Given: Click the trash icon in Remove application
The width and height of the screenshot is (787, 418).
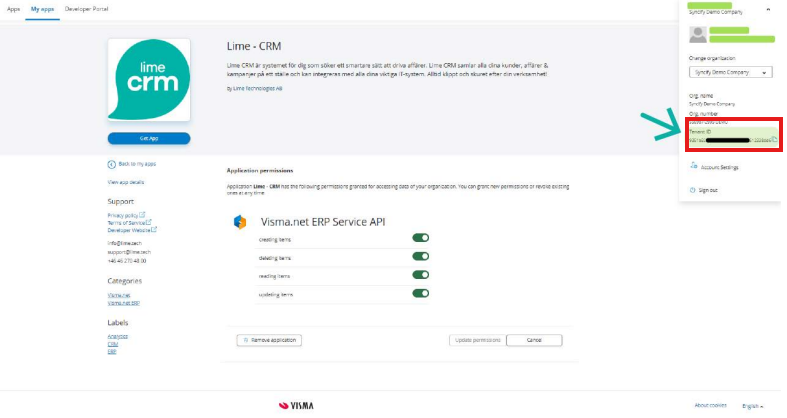Looking at the screenshot, I should pyautogui.click(x=245, y=340).
